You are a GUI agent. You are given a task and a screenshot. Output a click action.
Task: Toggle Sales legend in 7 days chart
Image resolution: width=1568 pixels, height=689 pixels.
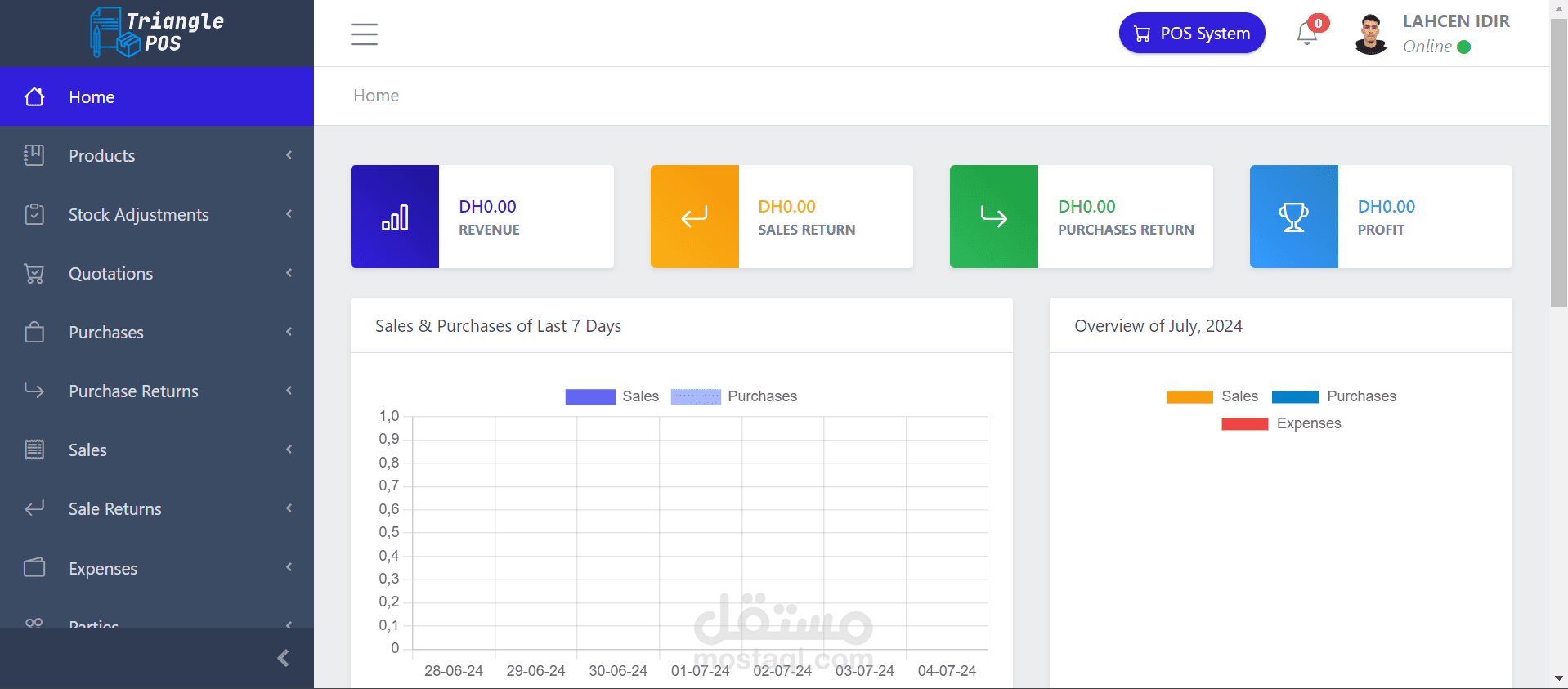(612, 396)
